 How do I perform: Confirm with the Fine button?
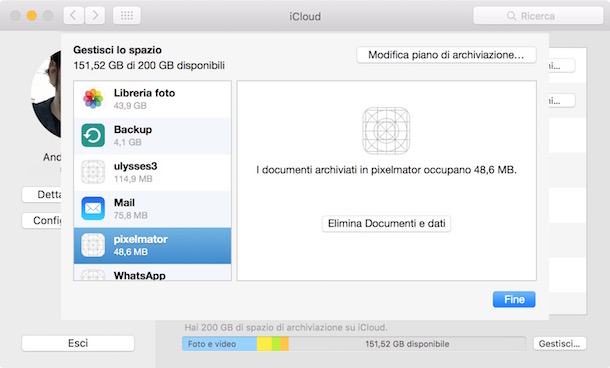pos(514,300)
